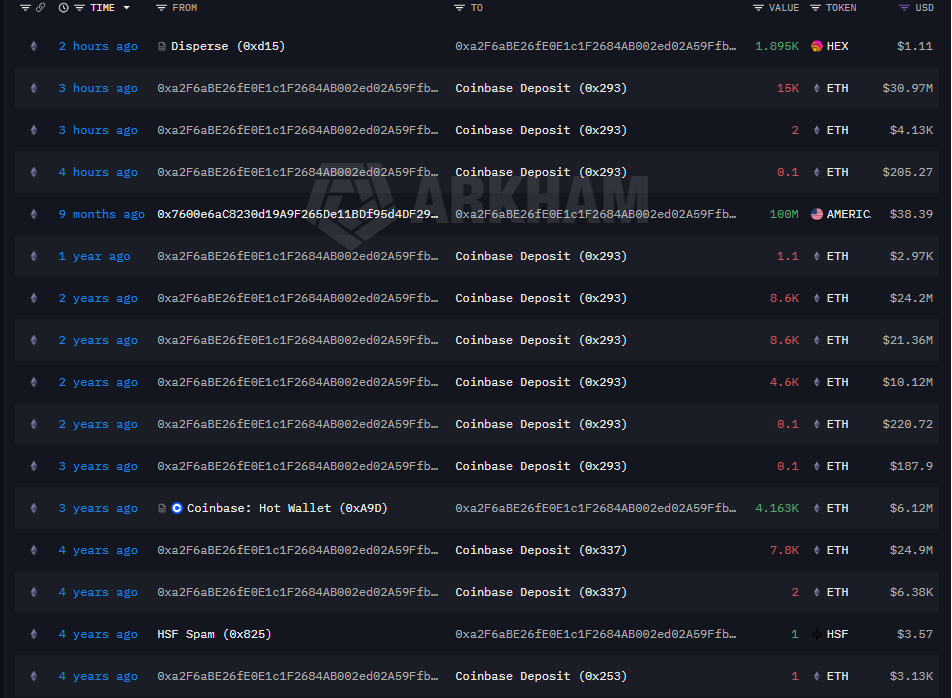This screenshot has width=952, height=698.
Task: Click ETH token icon in $4.13K row
Action: coord(817,130)
